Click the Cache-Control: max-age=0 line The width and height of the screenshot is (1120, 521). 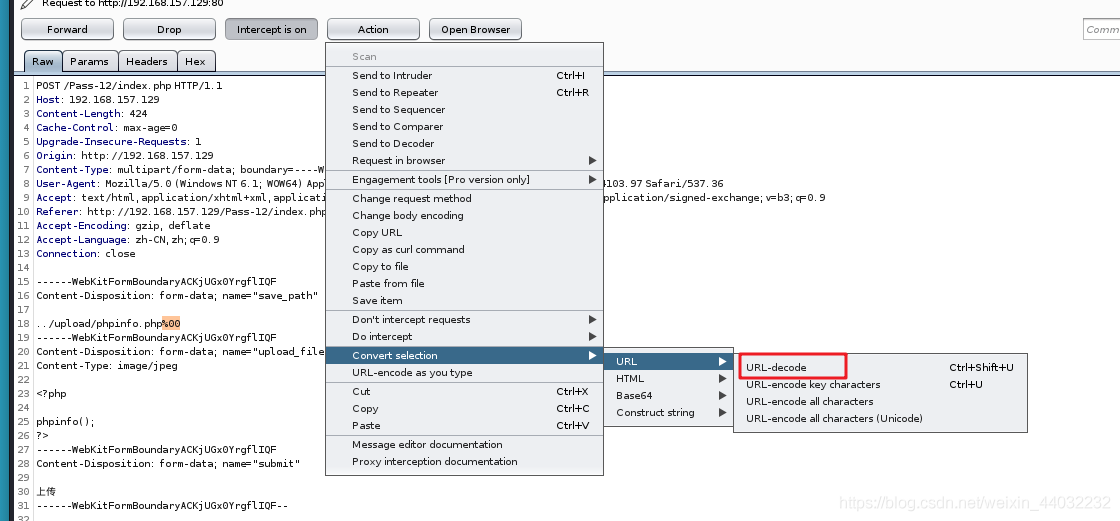(x=107, y=128)
